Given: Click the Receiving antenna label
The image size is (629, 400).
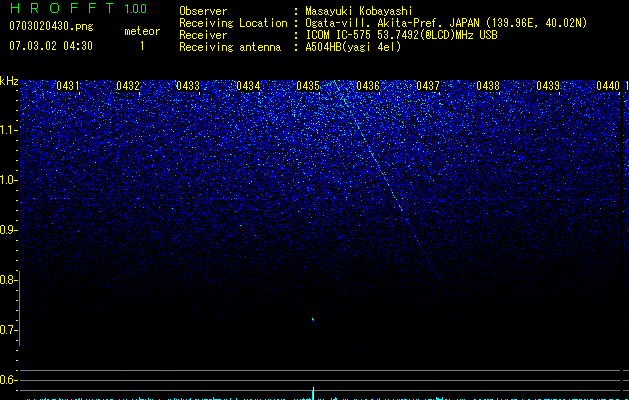Looking at the screenshot, I should point(230,47).
